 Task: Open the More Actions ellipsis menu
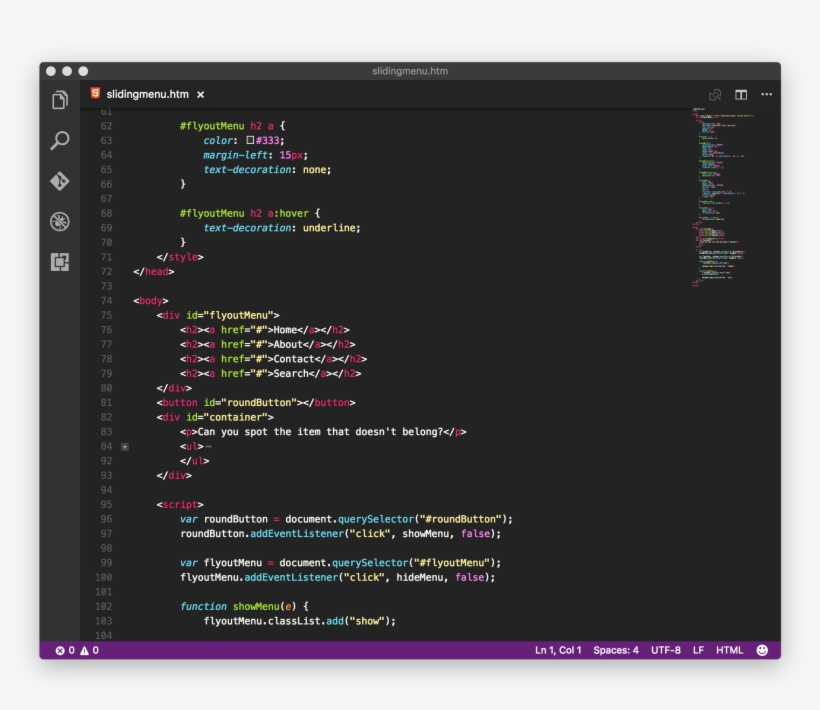tap(766, 93)
